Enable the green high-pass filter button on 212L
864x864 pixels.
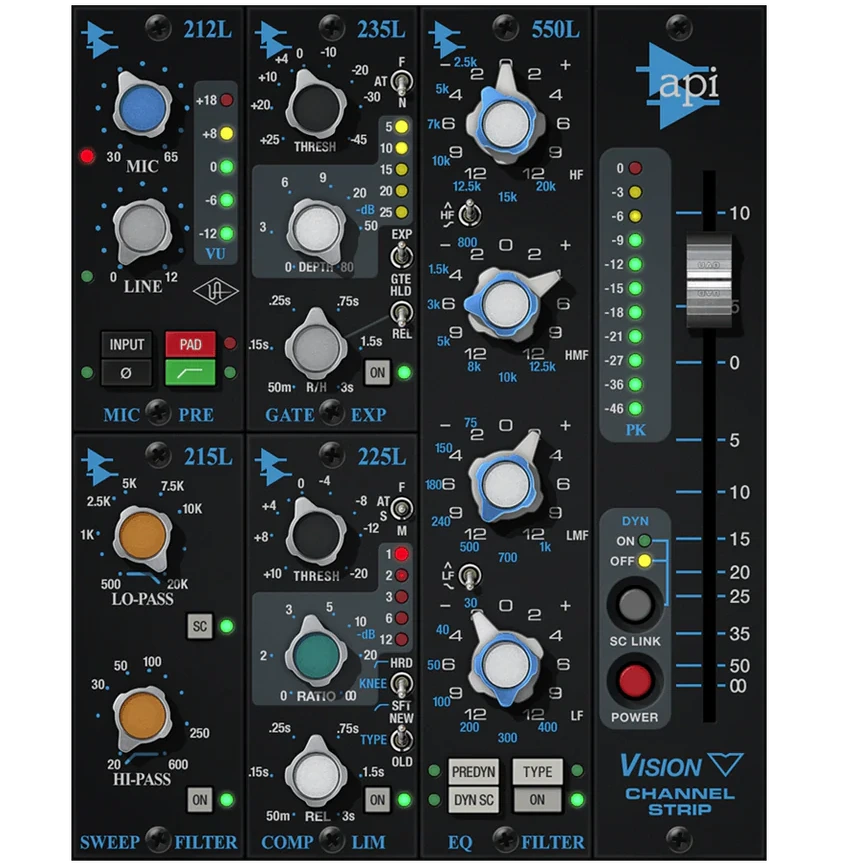point(190,373)
